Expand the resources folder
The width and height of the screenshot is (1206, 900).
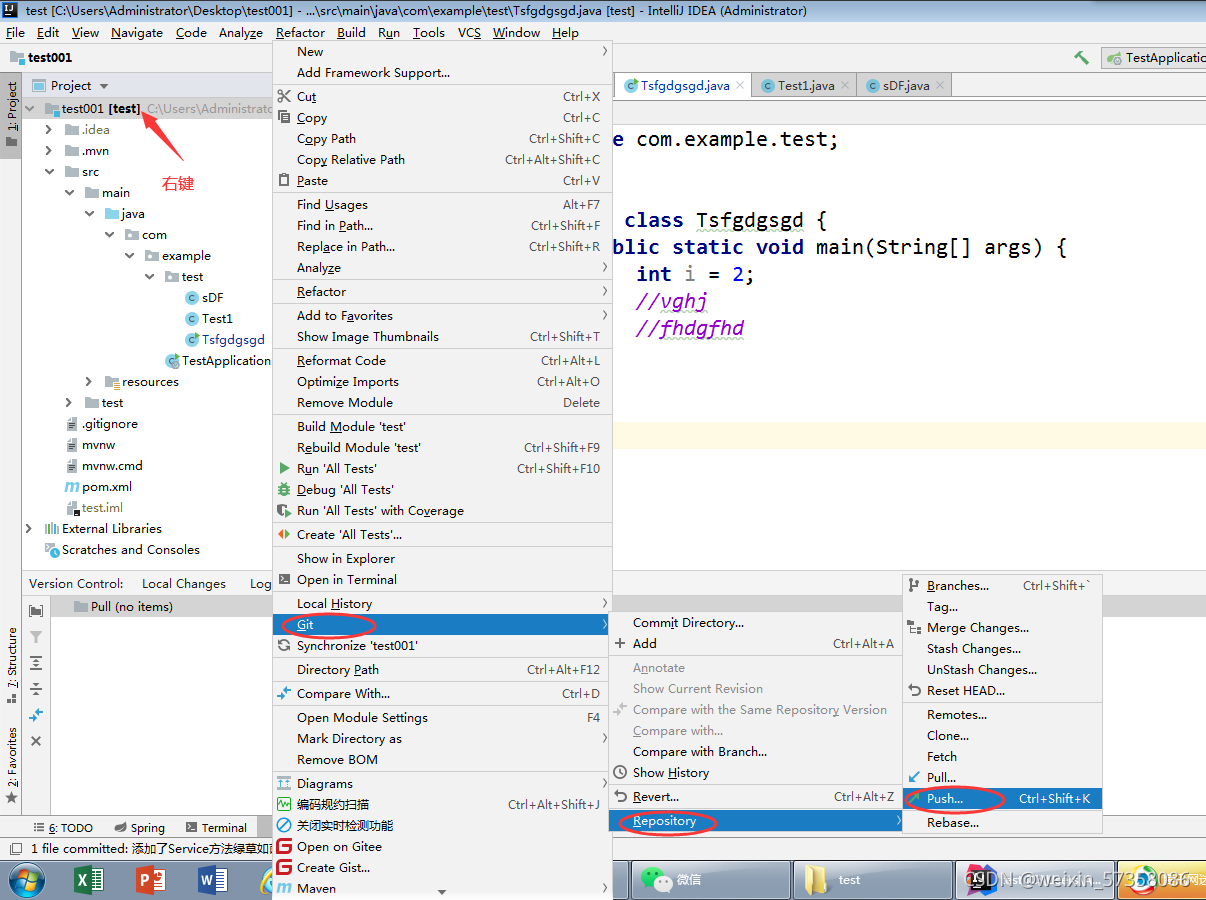coord(89,381)
